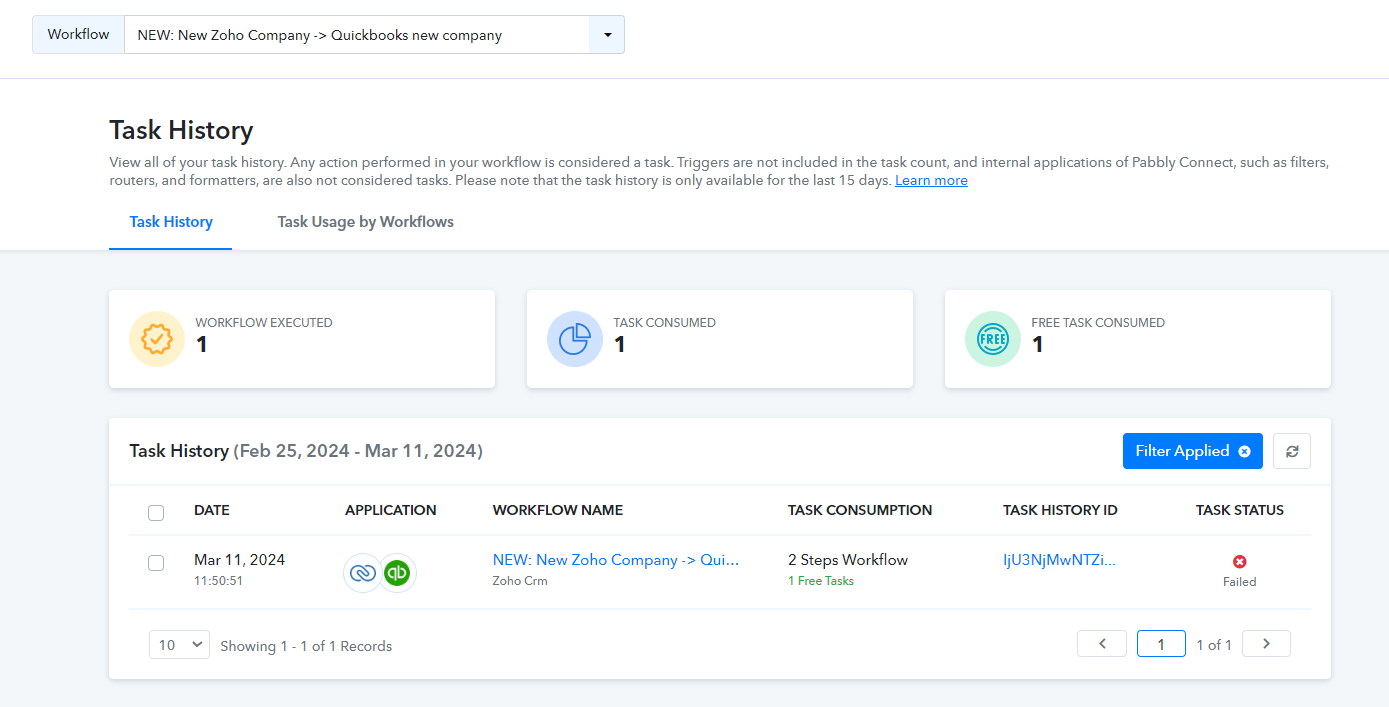
Task: Refresh the task history list
Action: click(x=1292, y=451)
